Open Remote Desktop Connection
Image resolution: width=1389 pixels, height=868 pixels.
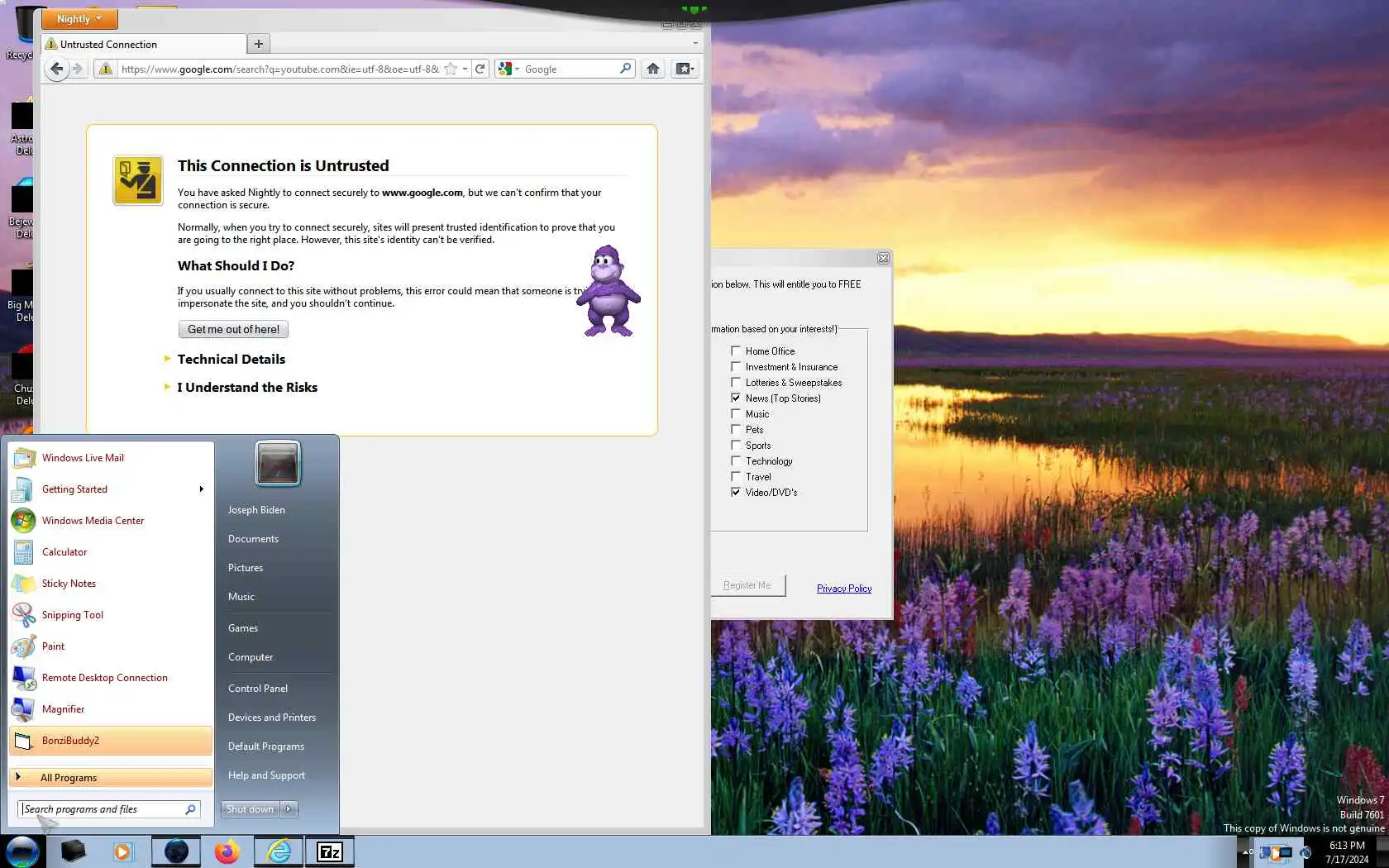tap(111, 678)
